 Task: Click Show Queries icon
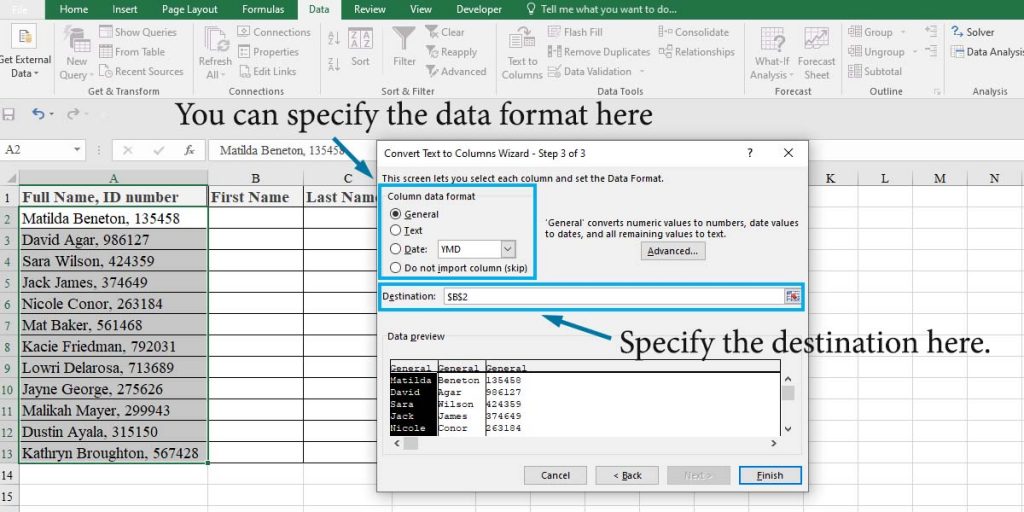[106, 32]
